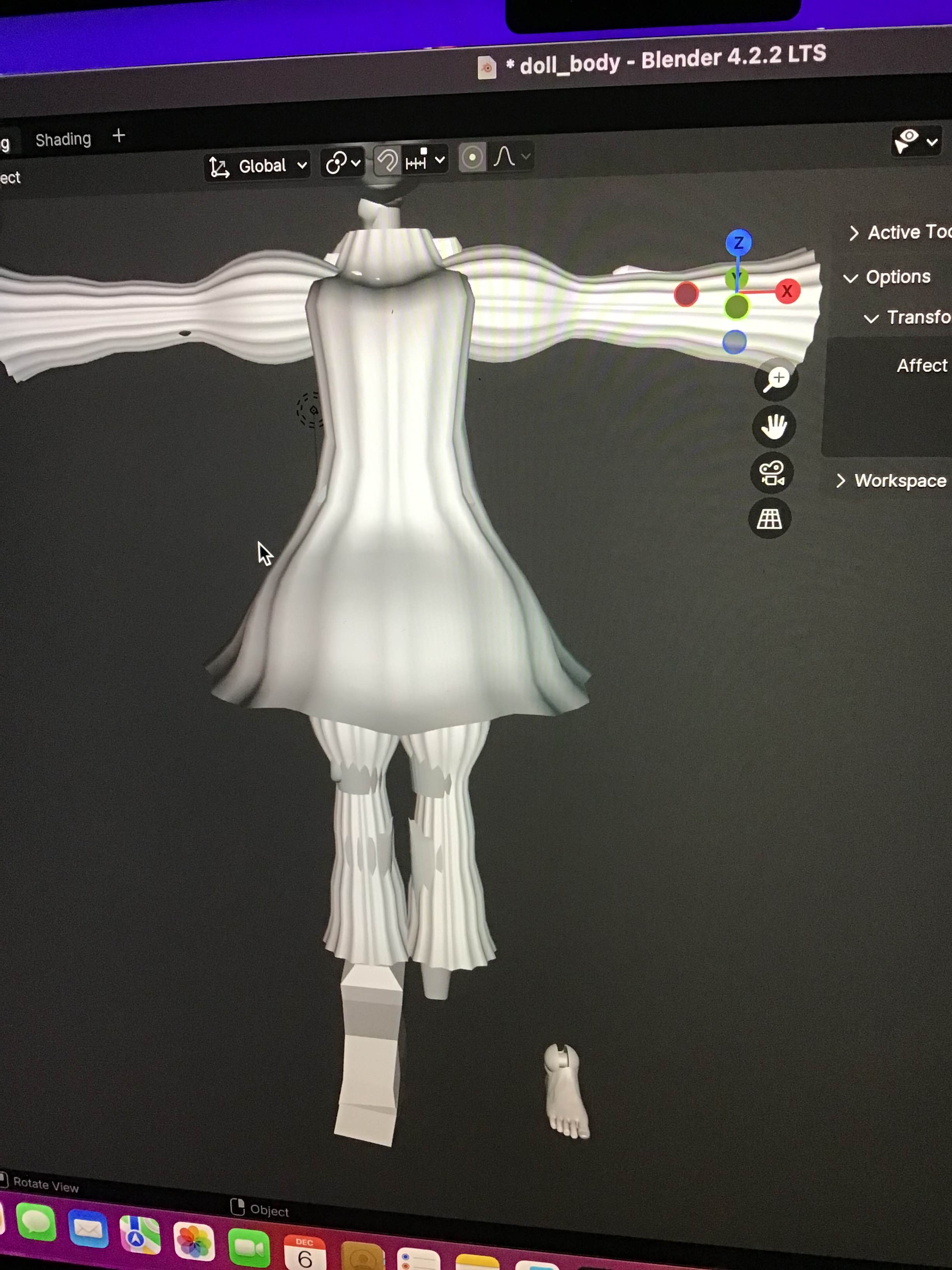Open the Messages app in the dock
Screen dimensions: 952x1270
pos(36,1223)
